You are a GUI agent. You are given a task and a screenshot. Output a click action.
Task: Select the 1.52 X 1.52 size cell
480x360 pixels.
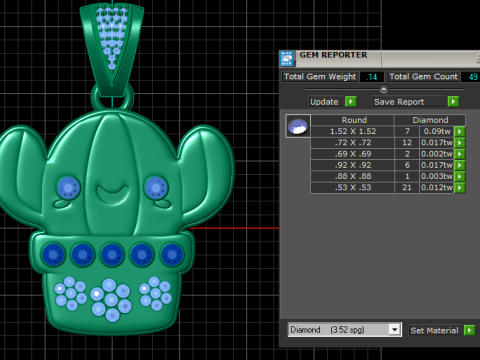click(353, 131)
